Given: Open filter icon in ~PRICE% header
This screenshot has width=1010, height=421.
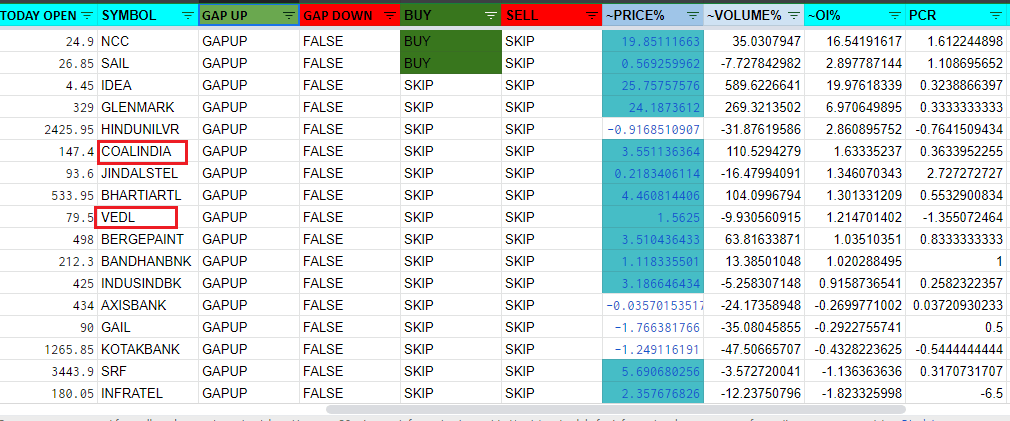Looking at the screenshot, I should click(x=692, y=15).
